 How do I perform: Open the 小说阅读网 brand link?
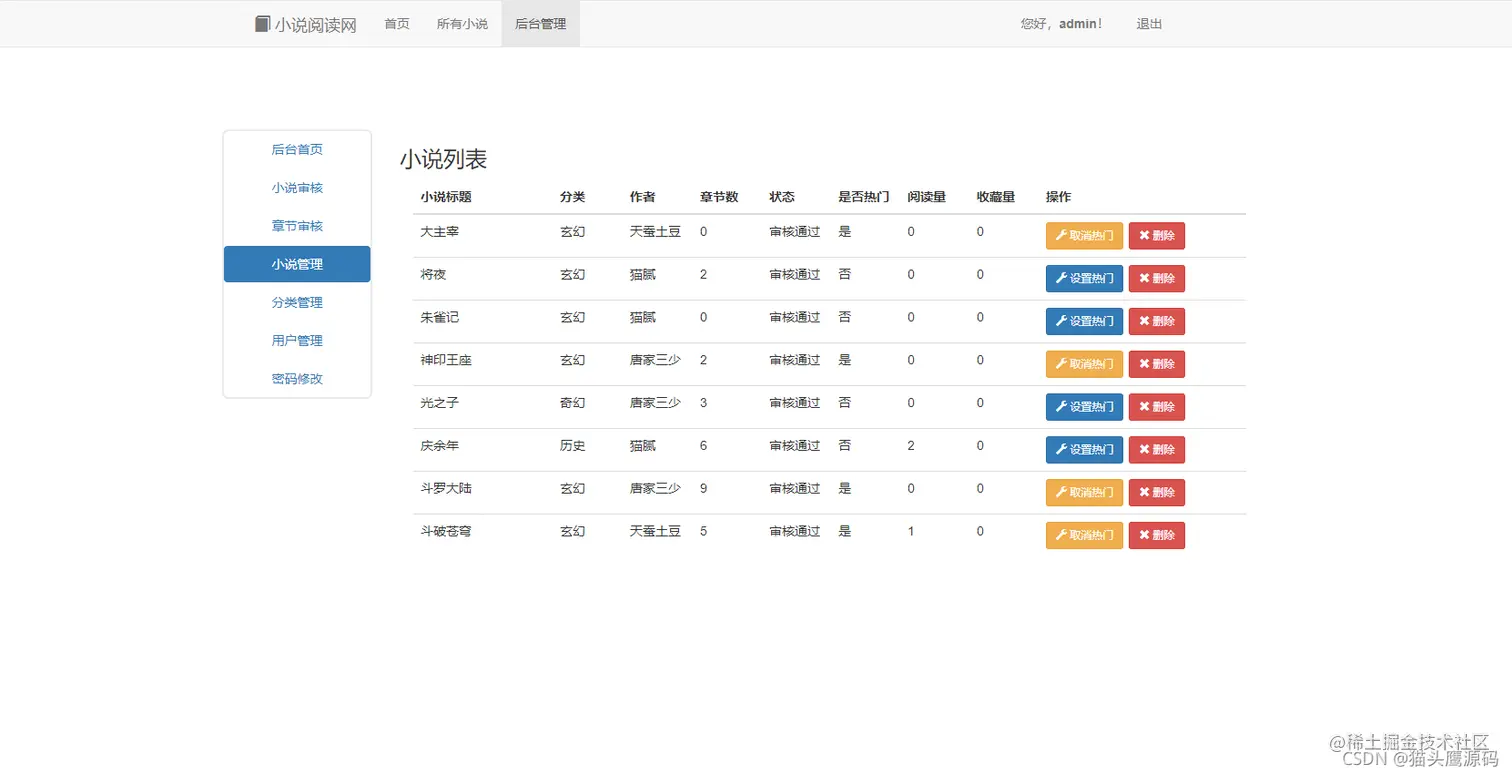pos(306,24)
